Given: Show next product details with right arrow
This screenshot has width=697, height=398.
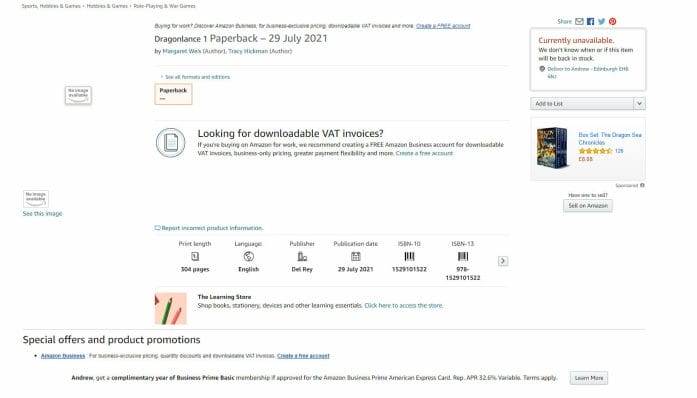Looking at the screenshot, I should (503, 261).
